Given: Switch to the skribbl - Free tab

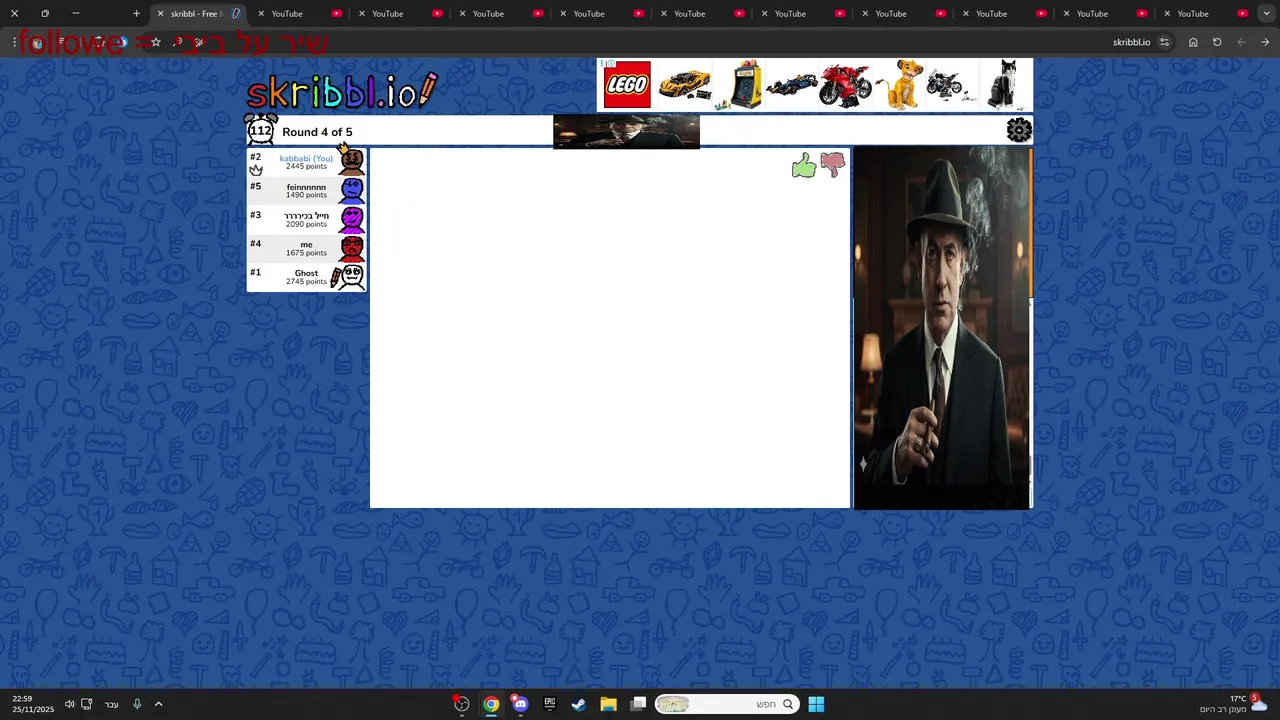Looking at the screenshot, I should 200,13.
